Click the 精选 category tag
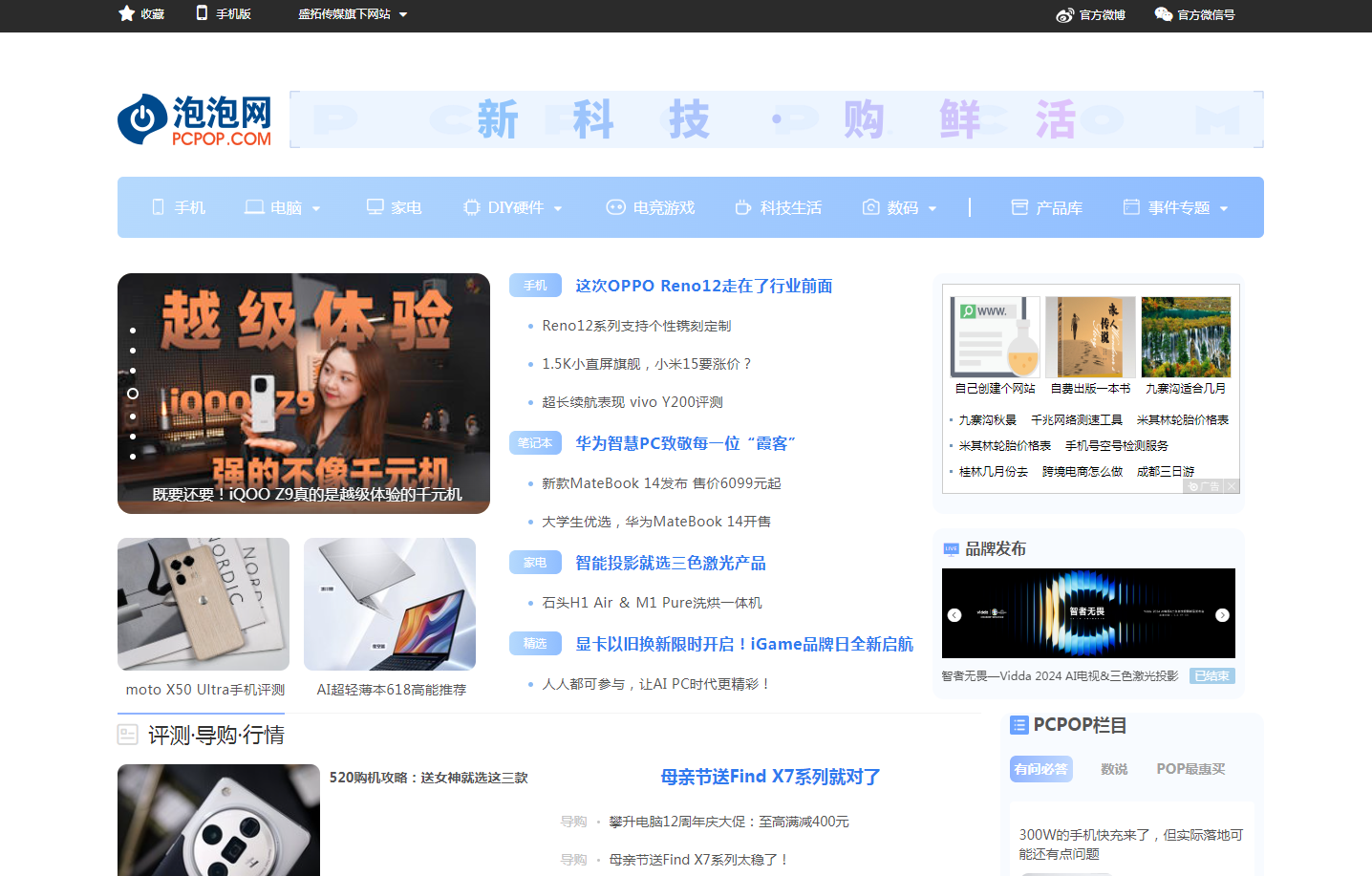 [535, 644]
